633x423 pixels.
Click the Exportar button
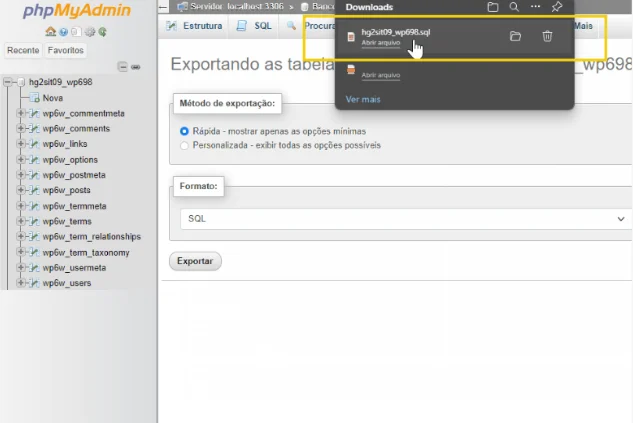pos(195,261)
